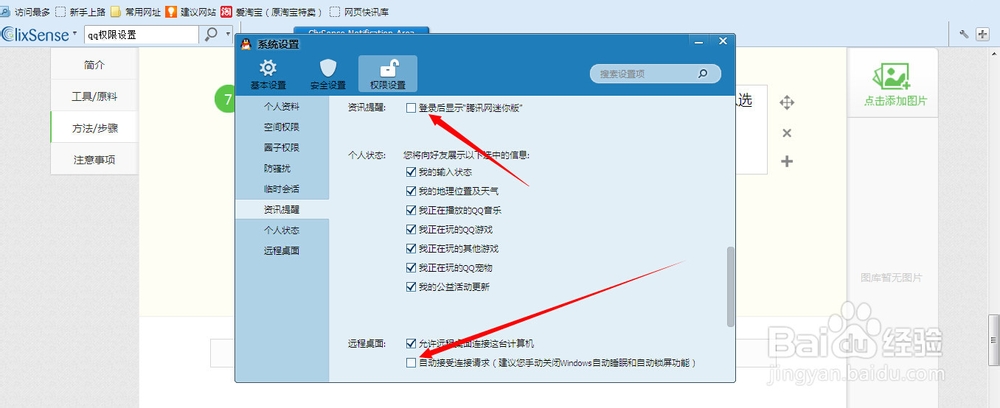
Task: Close the 系统设置 dialog
Action: click(x=723, y=41)
